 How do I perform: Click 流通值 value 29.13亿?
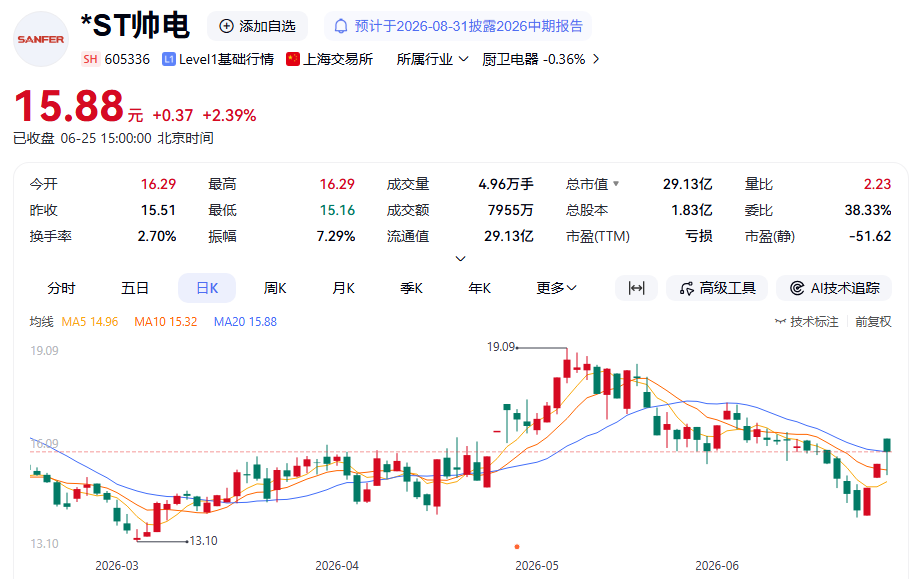[x=509, y=236]
